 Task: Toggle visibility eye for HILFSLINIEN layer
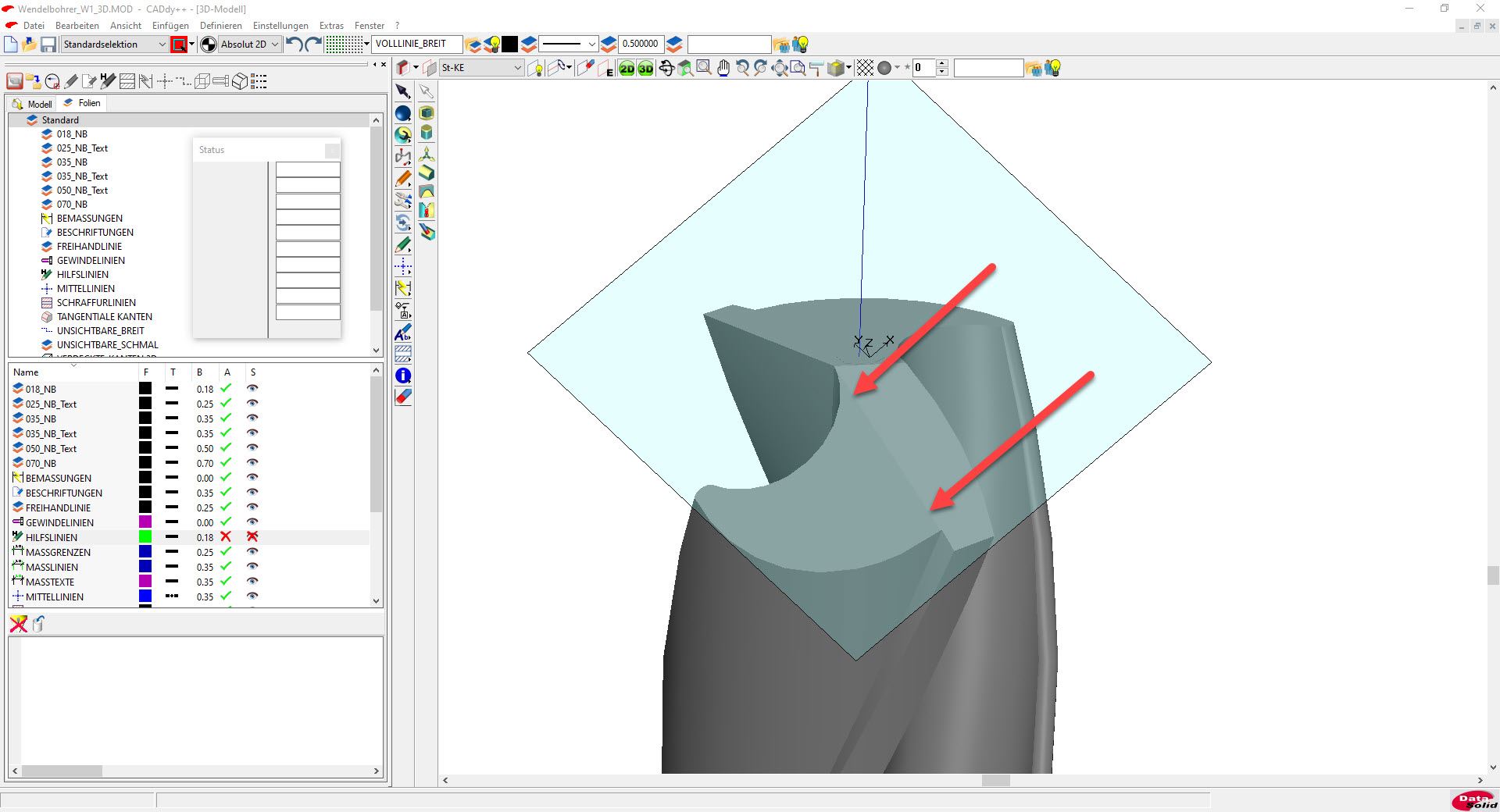252,537
